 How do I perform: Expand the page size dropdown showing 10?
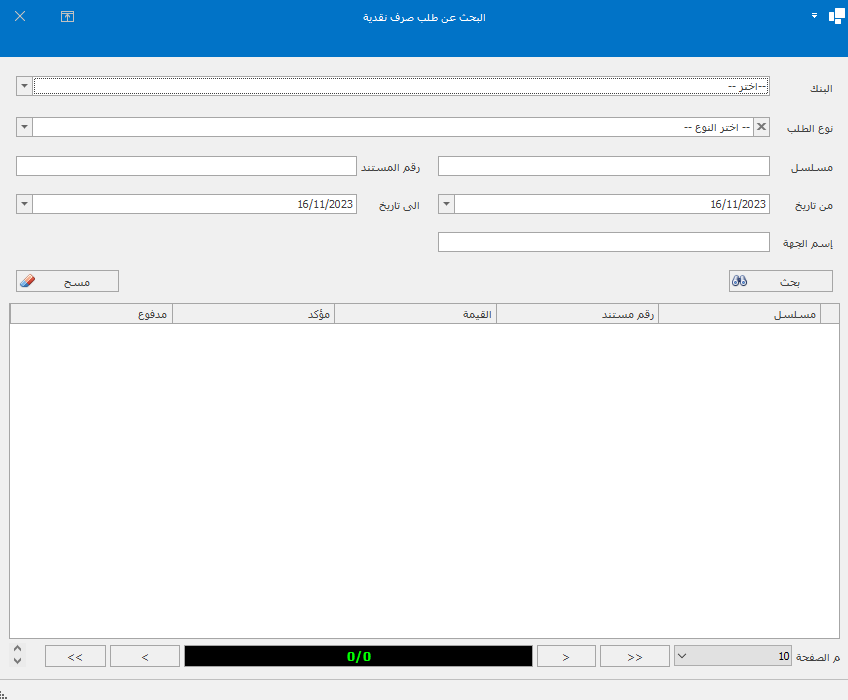coord(683,656)
